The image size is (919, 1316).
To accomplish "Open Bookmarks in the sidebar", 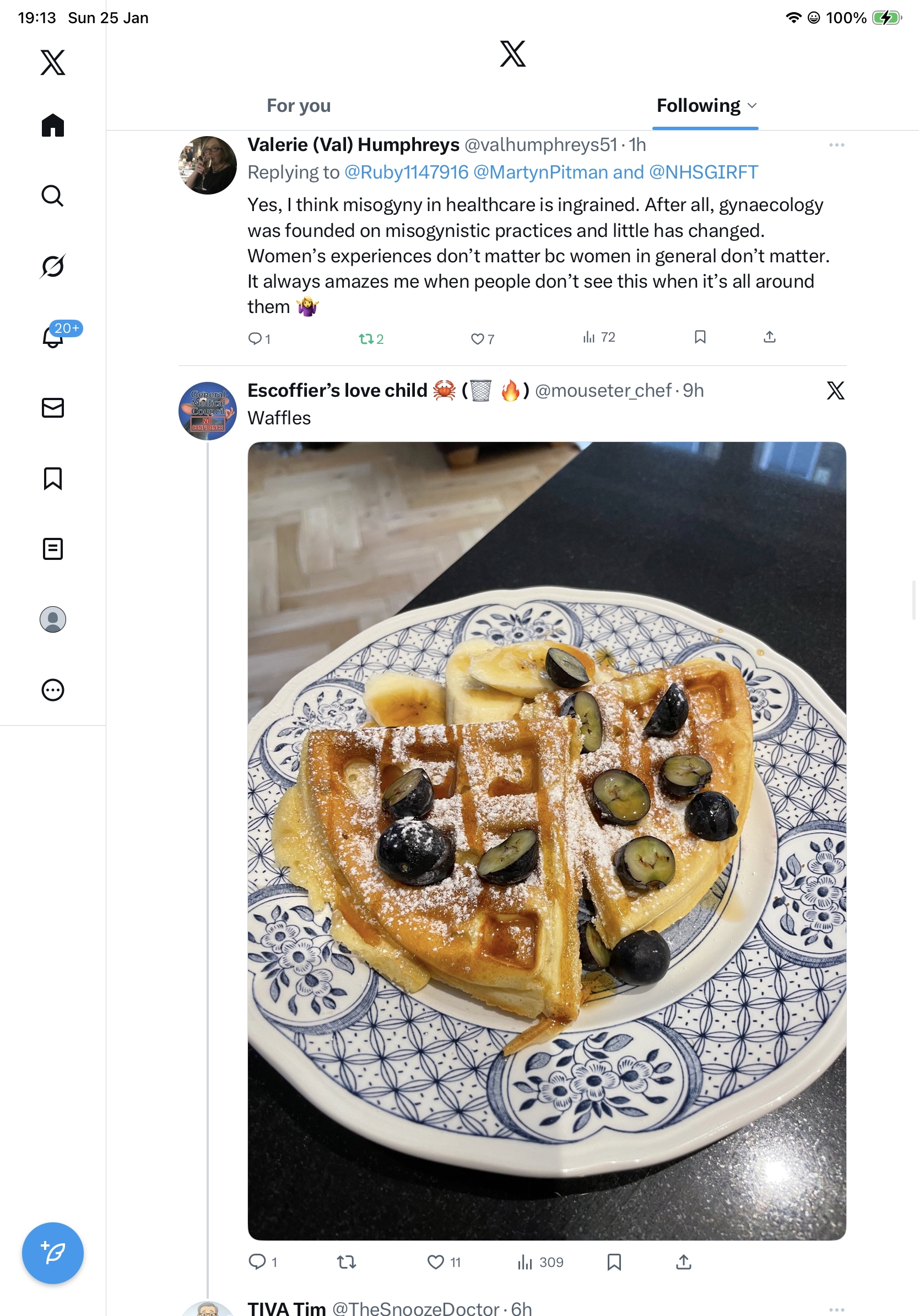I will coord(53,478).
